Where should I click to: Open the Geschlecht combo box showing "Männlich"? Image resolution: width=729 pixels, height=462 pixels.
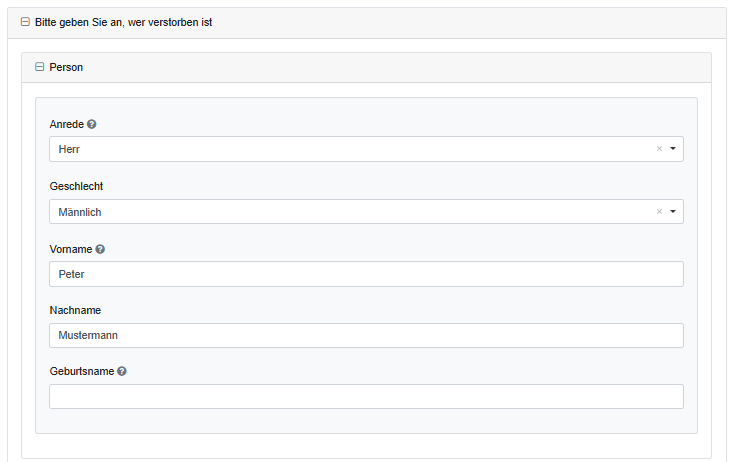pos(350,212)
